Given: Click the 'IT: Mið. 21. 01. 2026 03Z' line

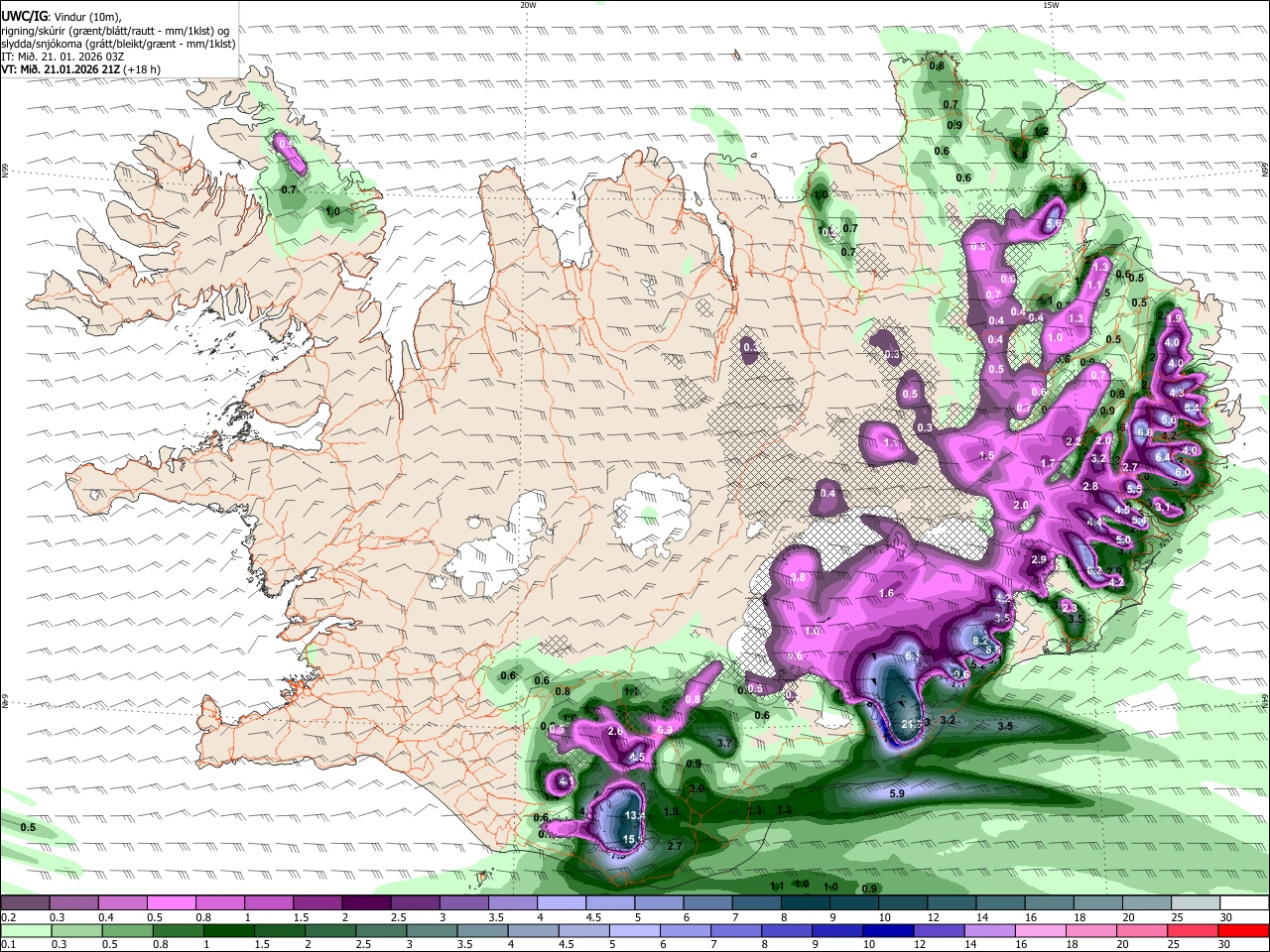Looking at the screenshot, I should (63, 57).
